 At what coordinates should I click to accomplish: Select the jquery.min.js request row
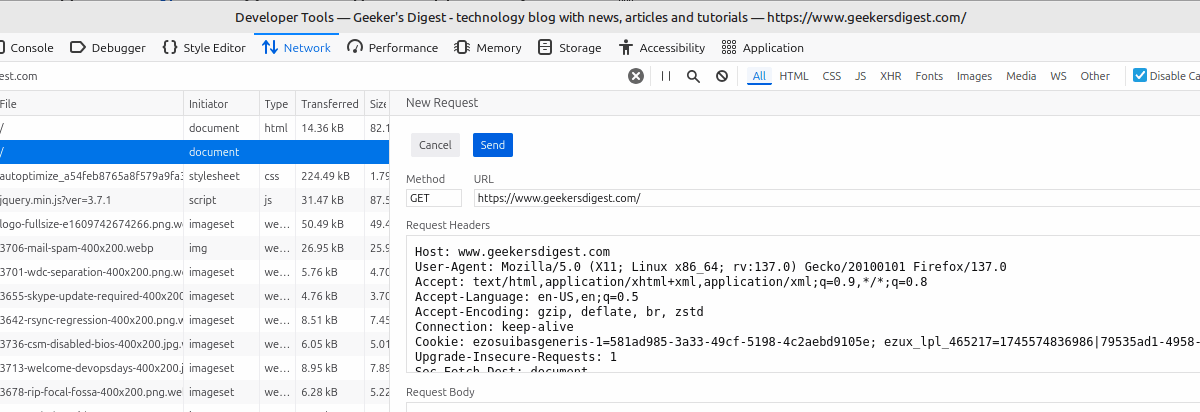(x=90, y=200)
